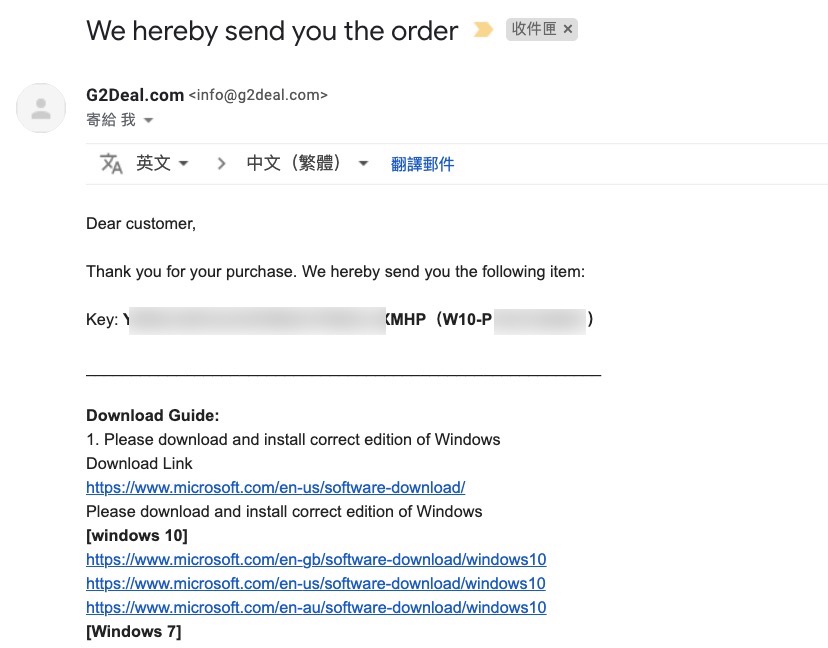Open the en-us windows10 download link
828x648 pixels.
tap(316, 584)
